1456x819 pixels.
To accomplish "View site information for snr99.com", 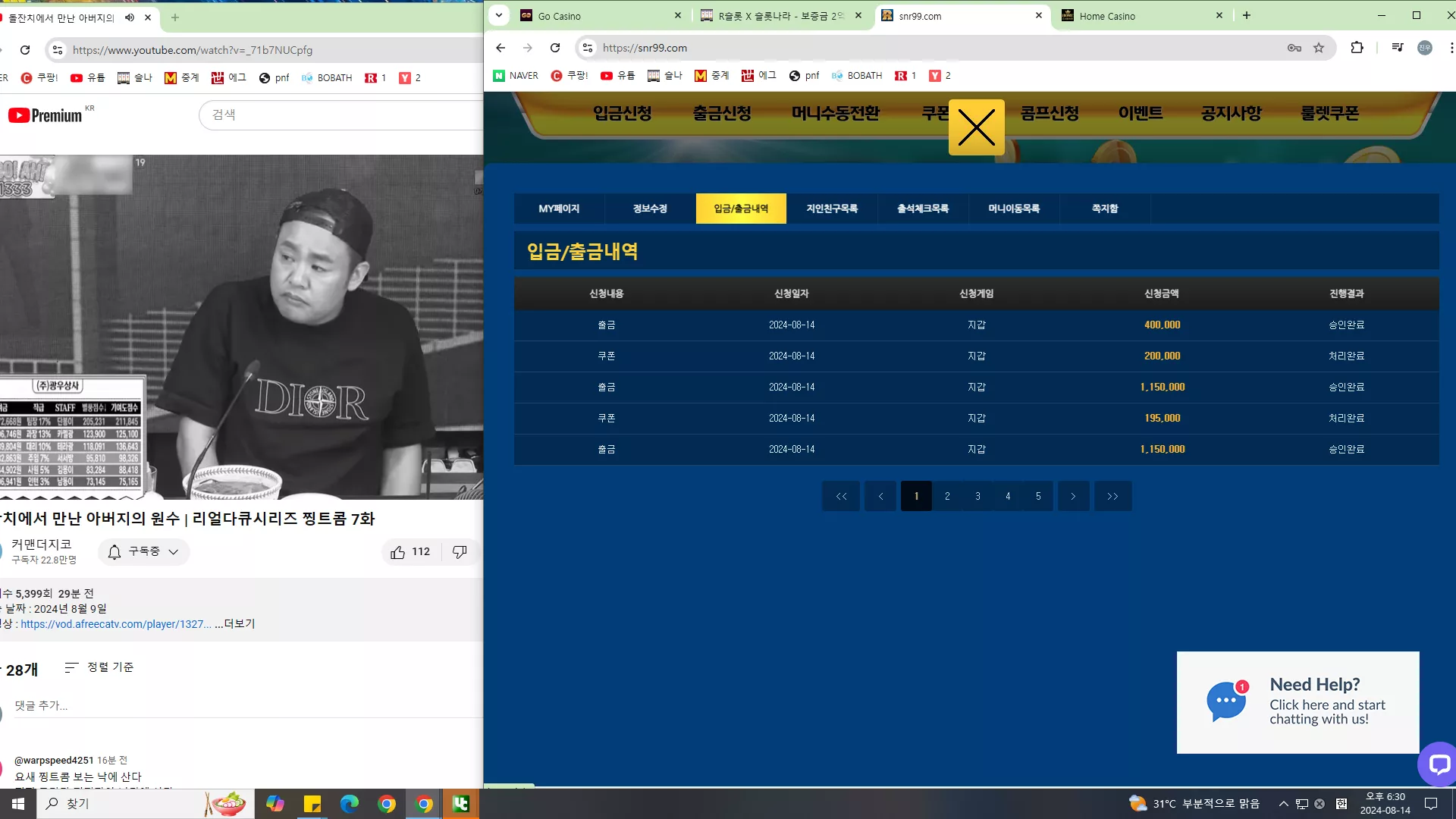I will 588,48.
